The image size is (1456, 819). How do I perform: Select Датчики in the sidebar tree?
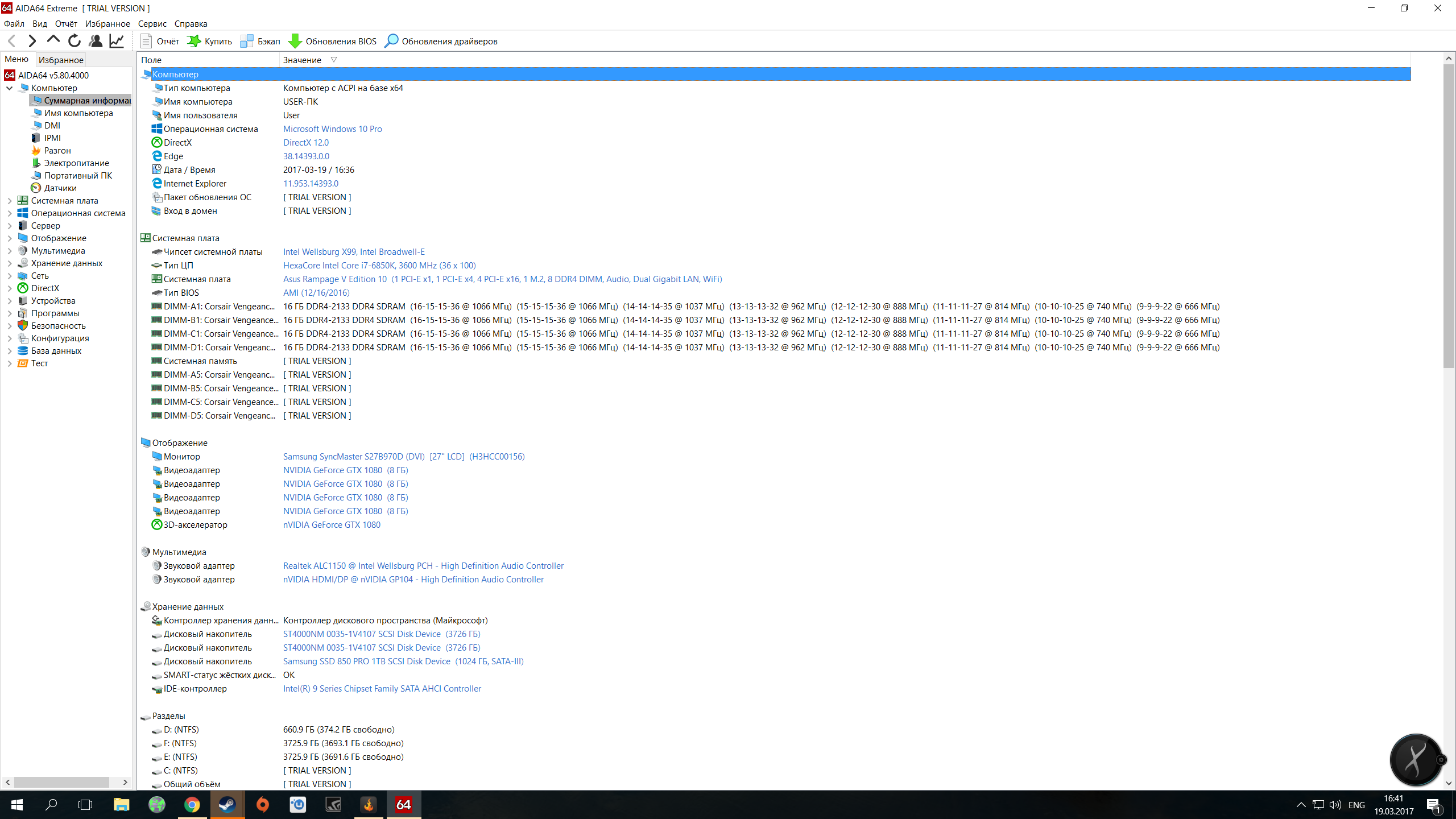[x=60, y=188]
